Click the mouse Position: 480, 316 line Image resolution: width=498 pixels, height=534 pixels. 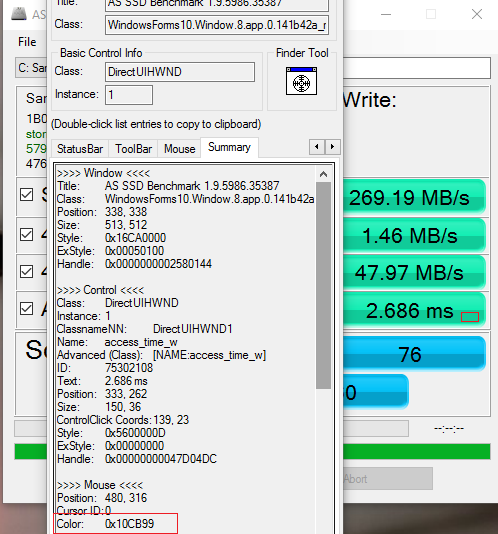102,498
